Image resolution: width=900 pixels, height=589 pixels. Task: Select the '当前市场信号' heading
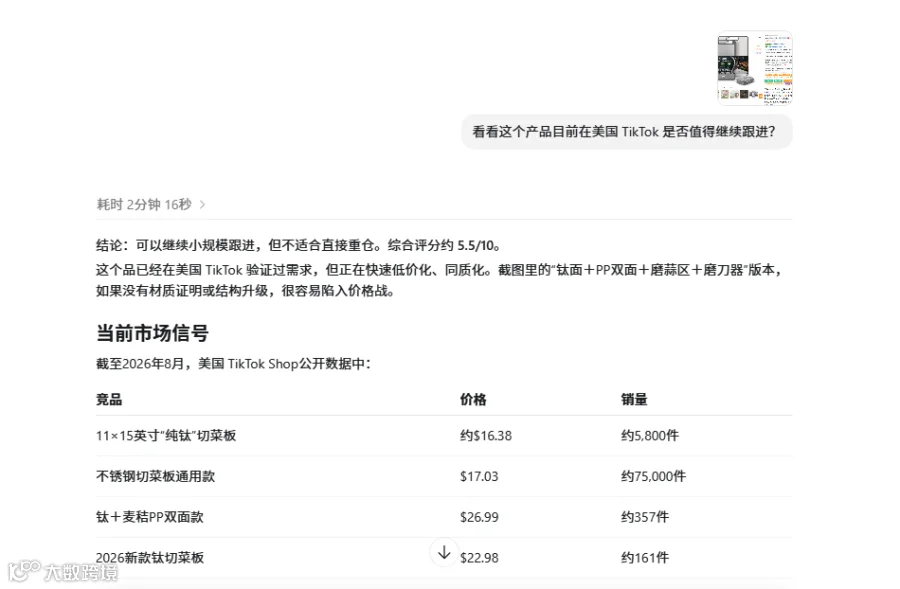(152, 333)
